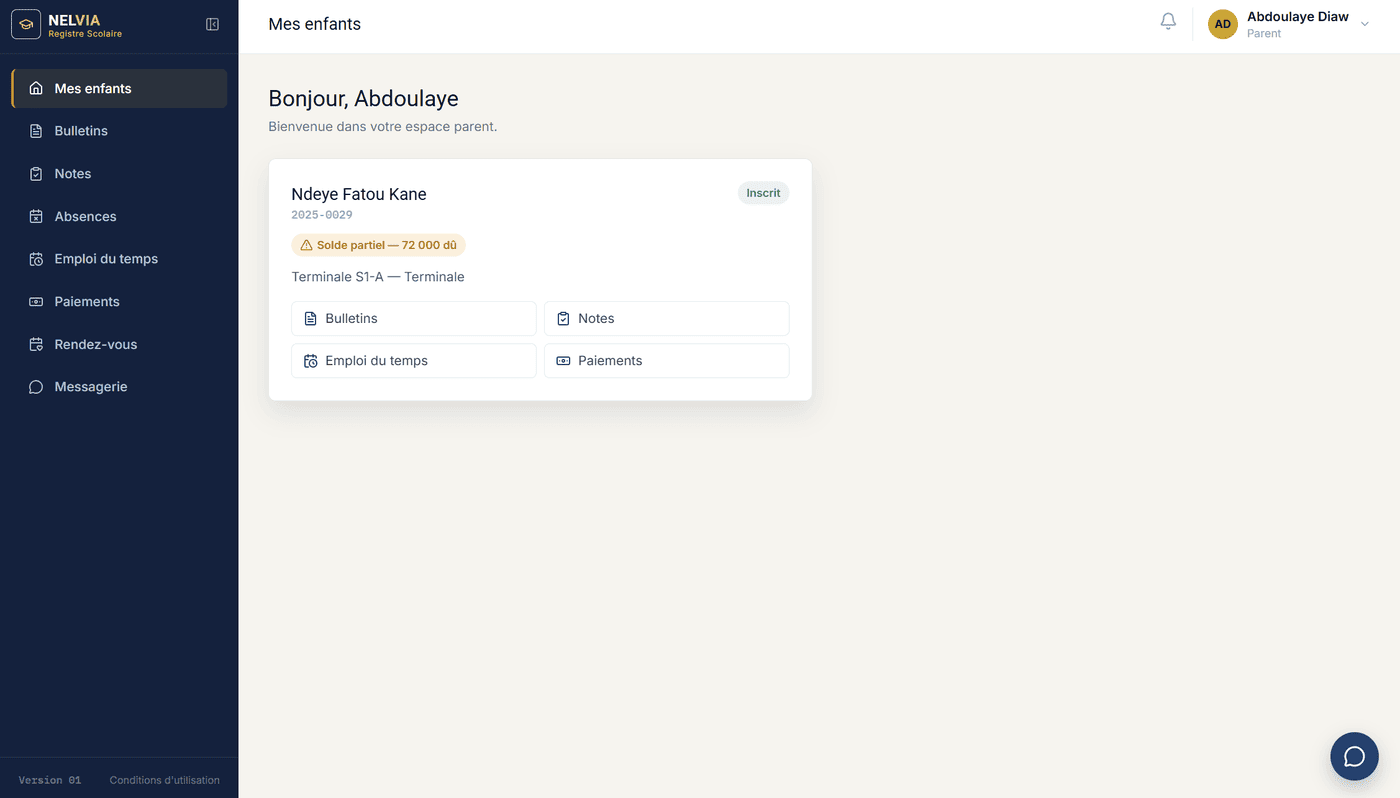
Task: Open the notifications bell
Action: tap(1168, 22)
